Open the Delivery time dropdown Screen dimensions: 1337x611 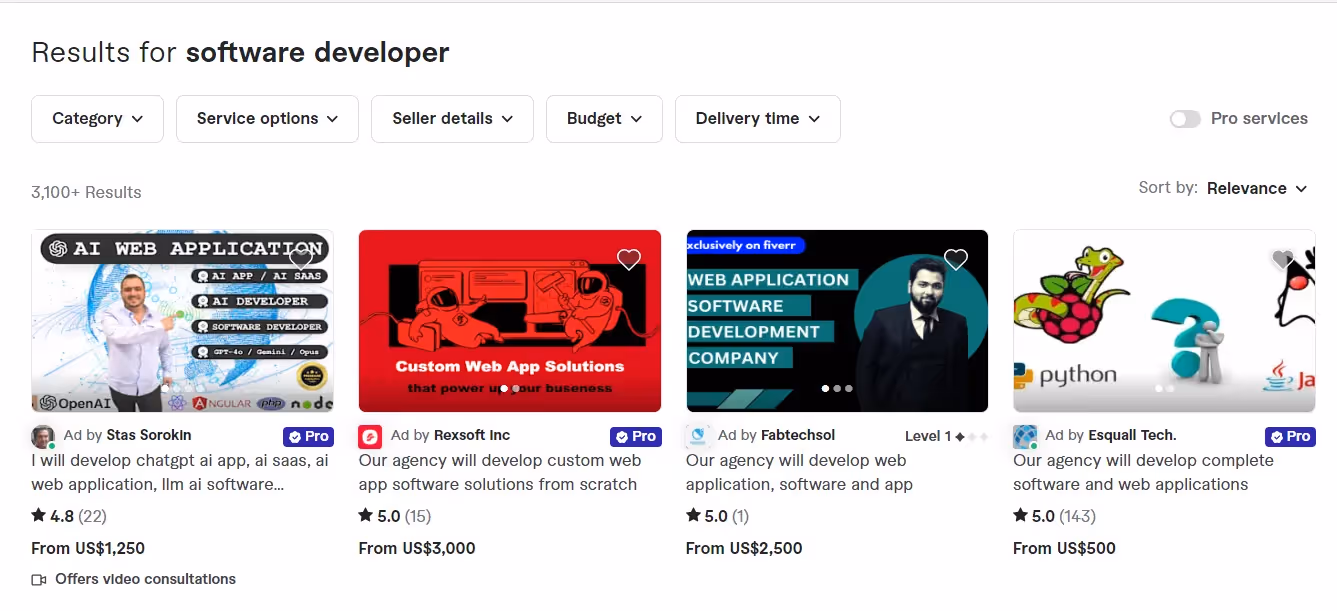click(x=758, y=119)
